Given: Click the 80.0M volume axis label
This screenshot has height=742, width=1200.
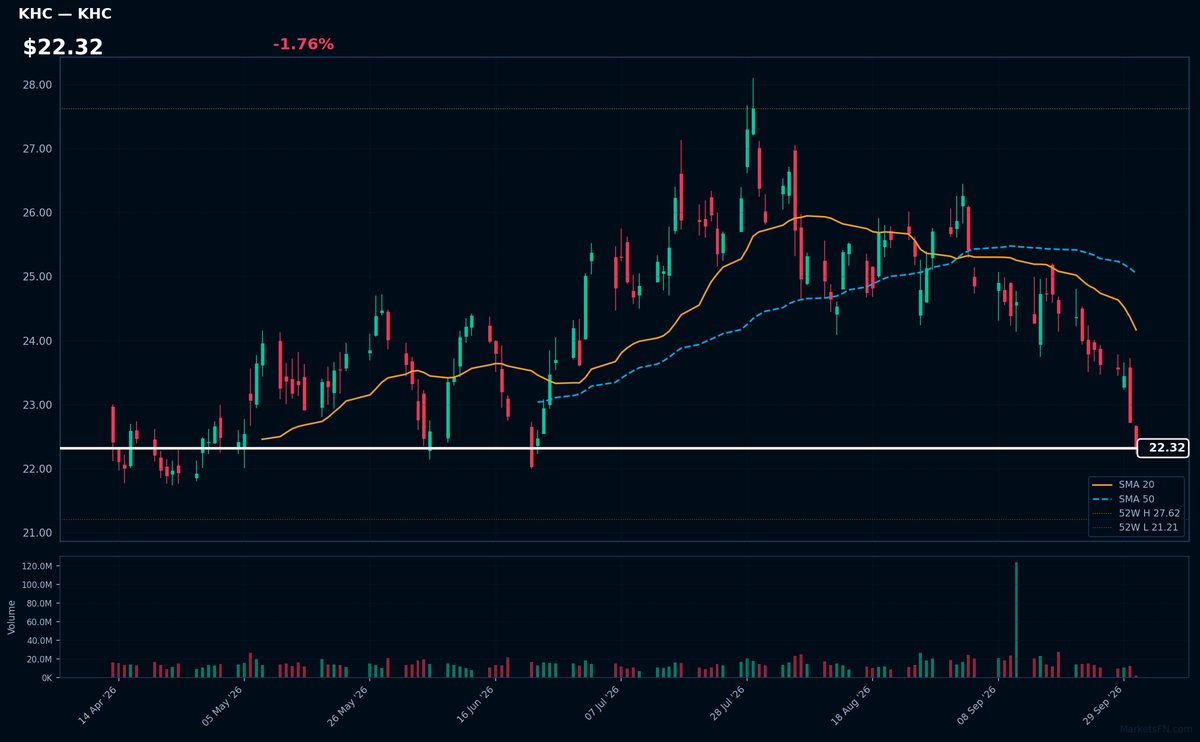Looking at the screenshot, I should click(38, 604).
